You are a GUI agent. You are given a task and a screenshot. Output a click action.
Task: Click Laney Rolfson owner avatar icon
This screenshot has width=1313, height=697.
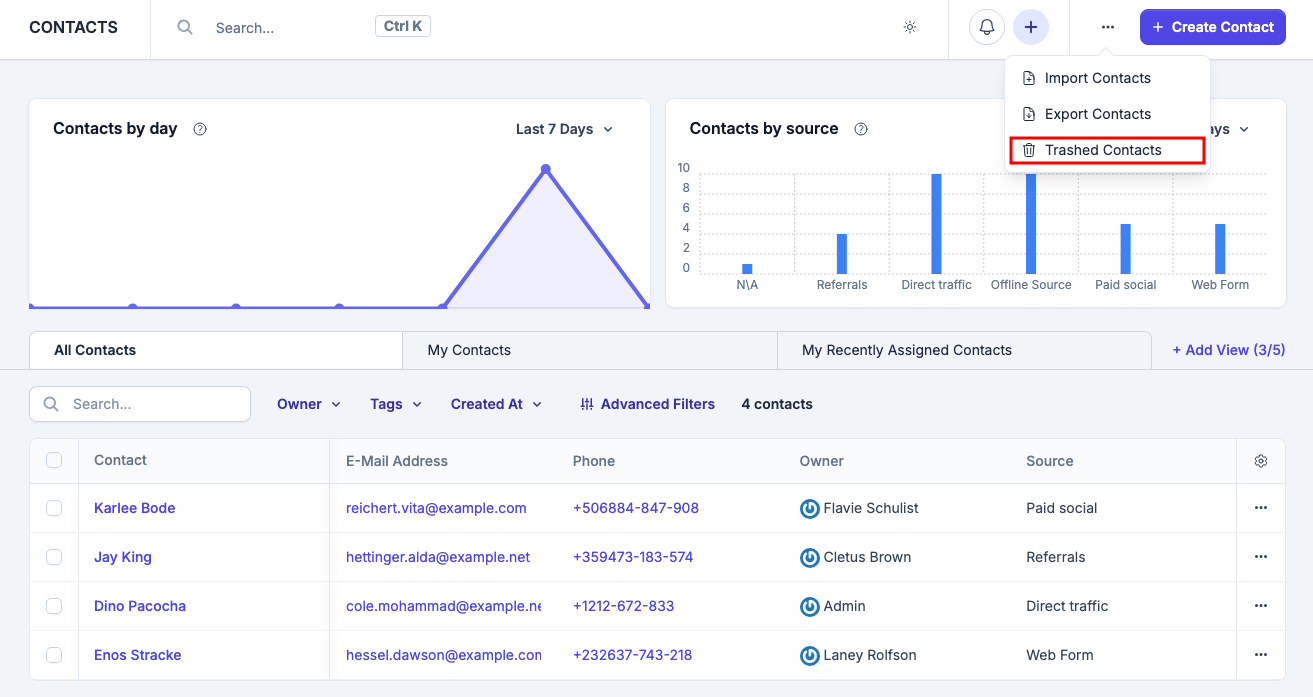[x=810, y=655]
